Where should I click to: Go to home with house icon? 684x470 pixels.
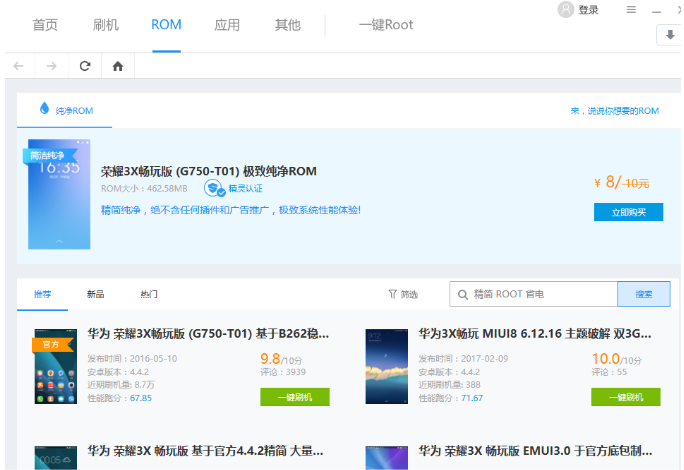(x=118, y=66)
